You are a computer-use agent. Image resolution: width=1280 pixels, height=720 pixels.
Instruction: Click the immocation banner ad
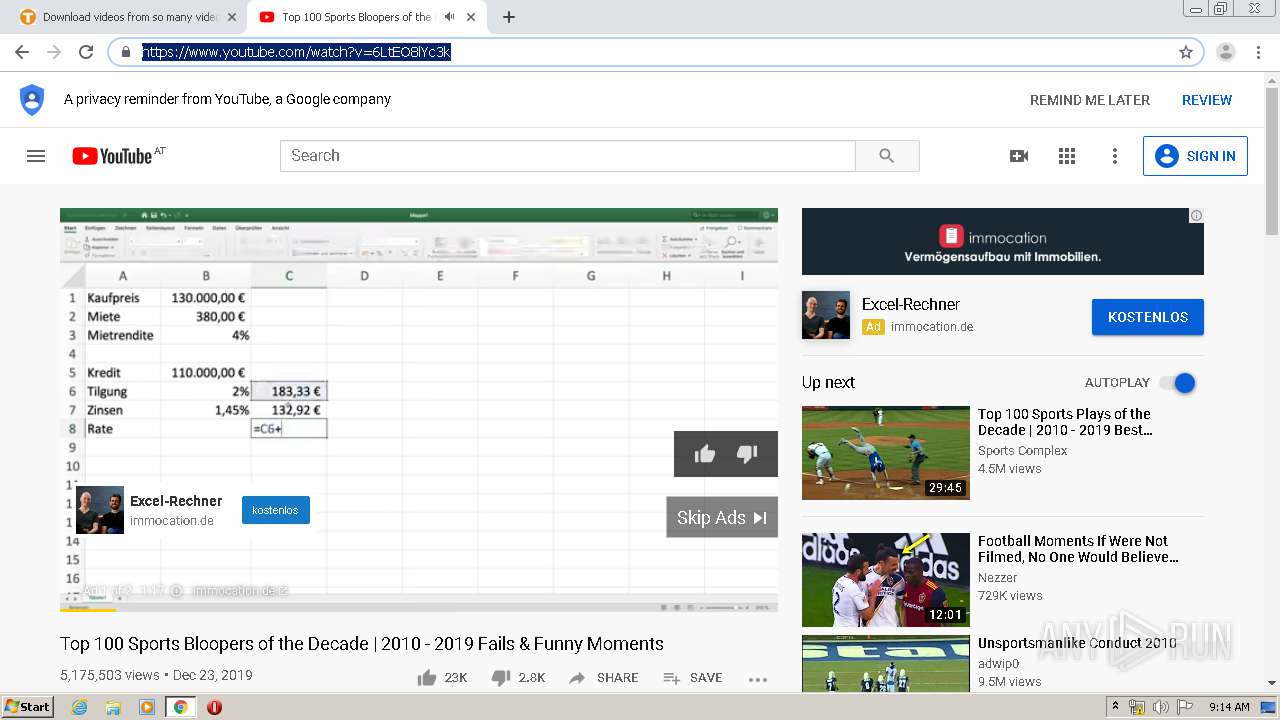(x=1003, y=242)
